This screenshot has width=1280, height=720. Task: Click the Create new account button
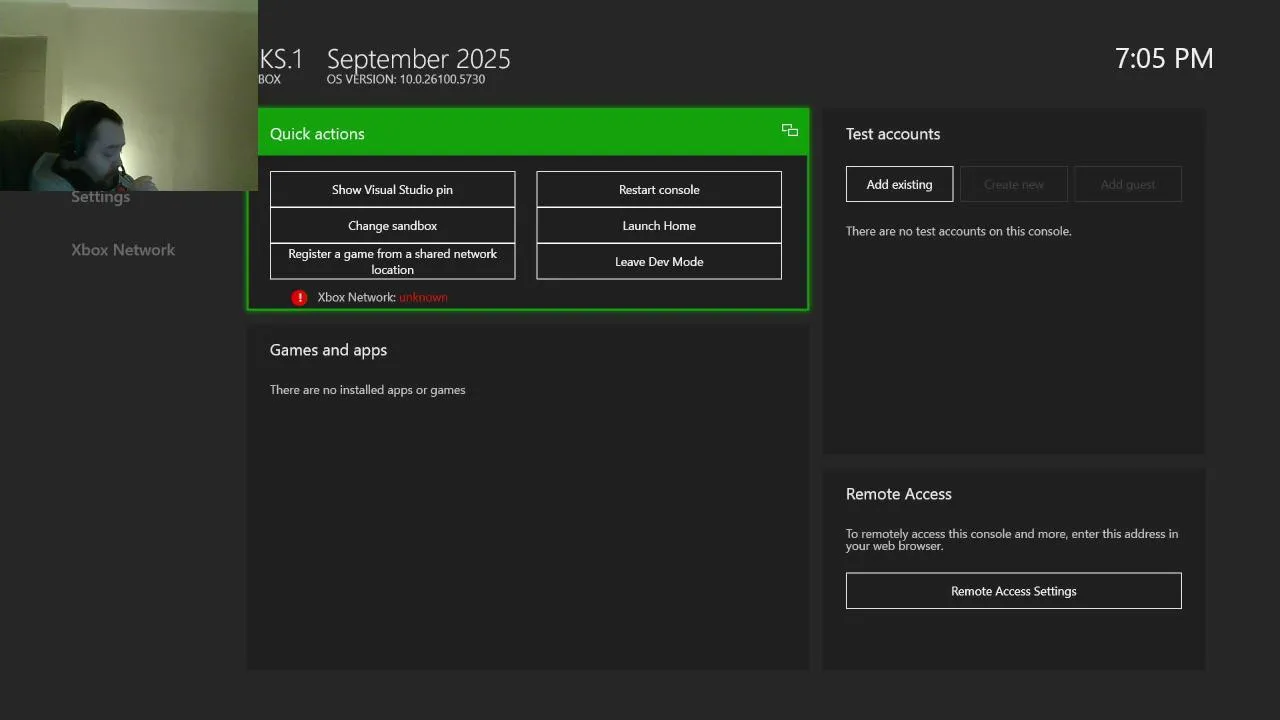1013,184
